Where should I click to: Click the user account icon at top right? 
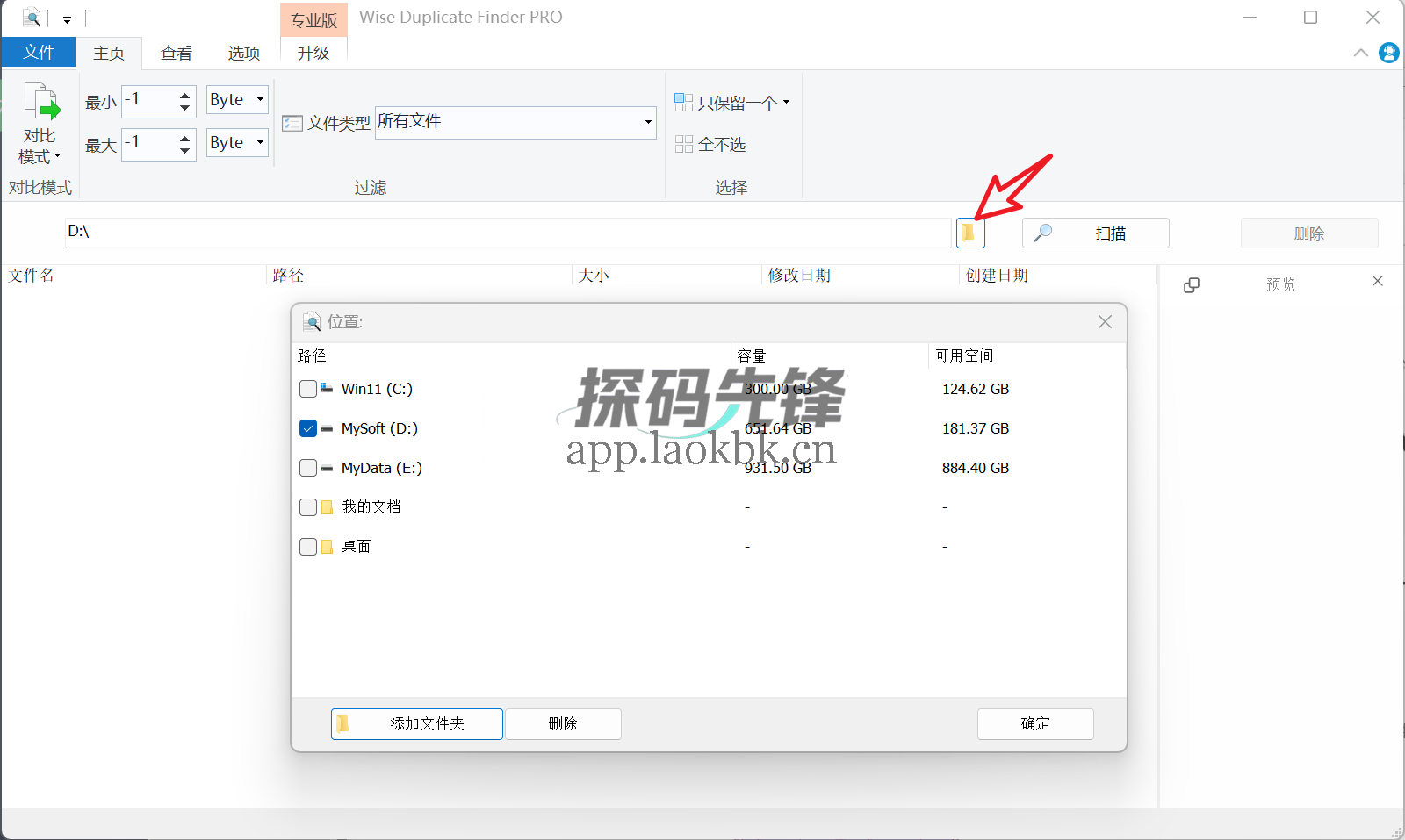[1389, 53]
